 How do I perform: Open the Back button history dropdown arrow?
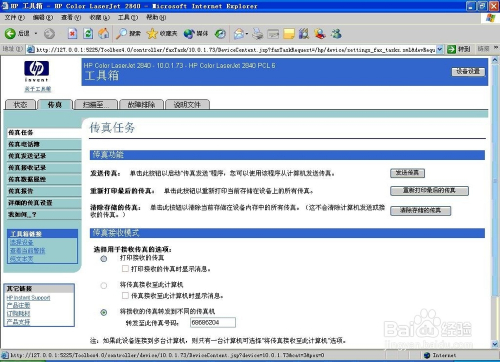(36, 33)
